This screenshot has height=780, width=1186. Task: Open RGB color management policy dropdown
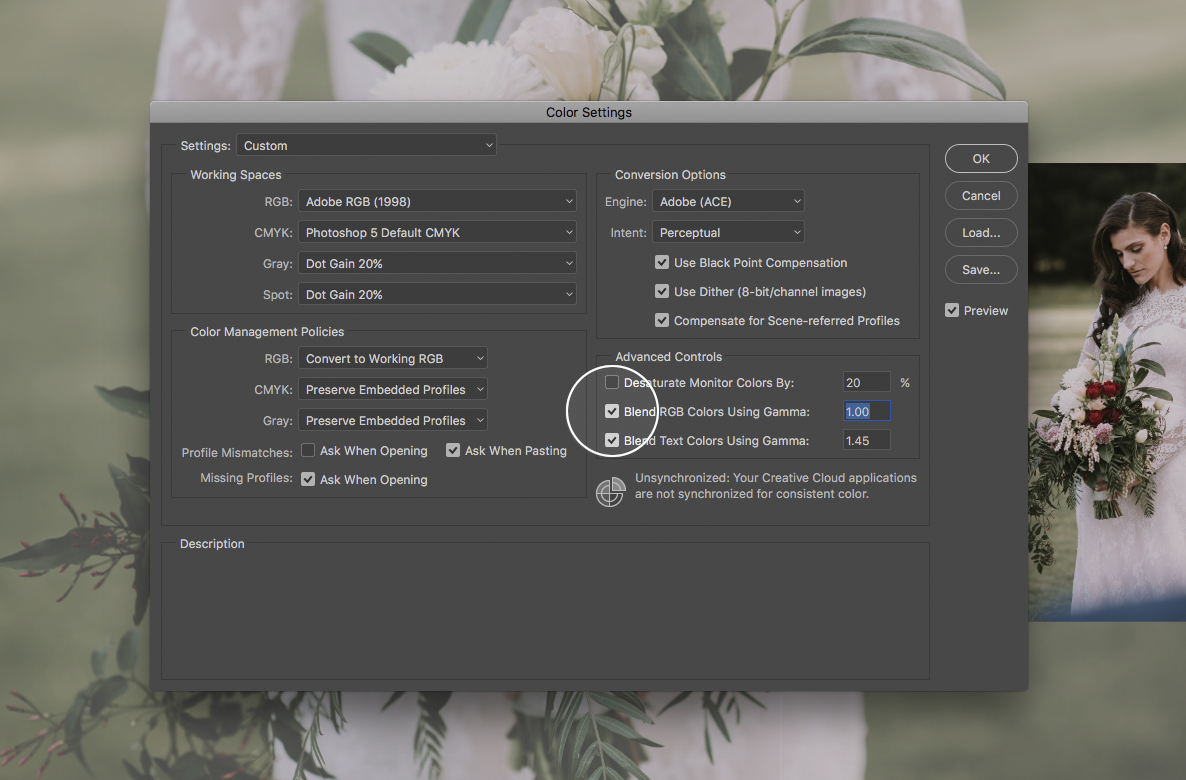tap(392, 358)
